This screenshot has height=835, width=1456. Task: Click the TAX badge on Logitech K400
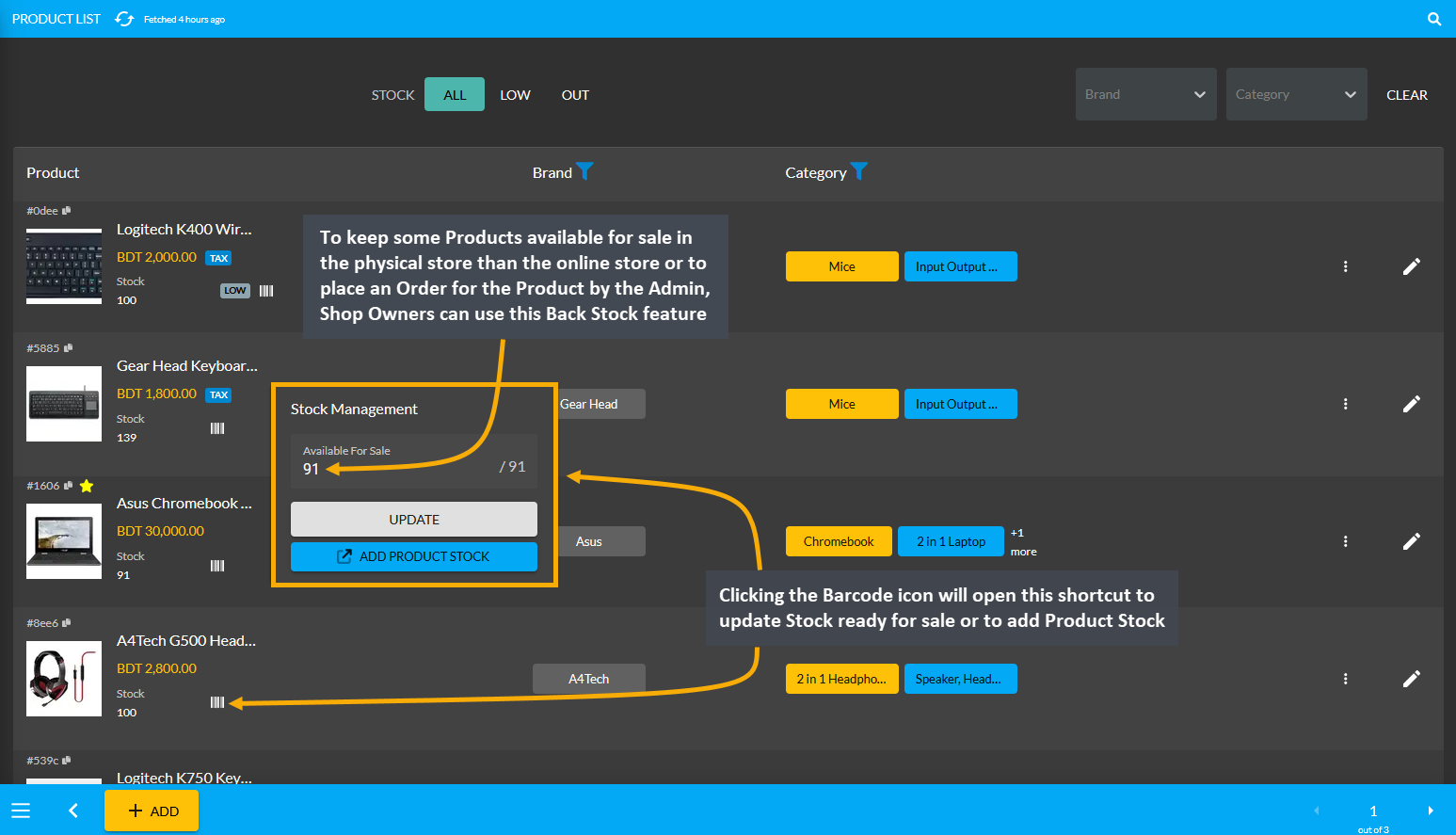pos(219,258)
